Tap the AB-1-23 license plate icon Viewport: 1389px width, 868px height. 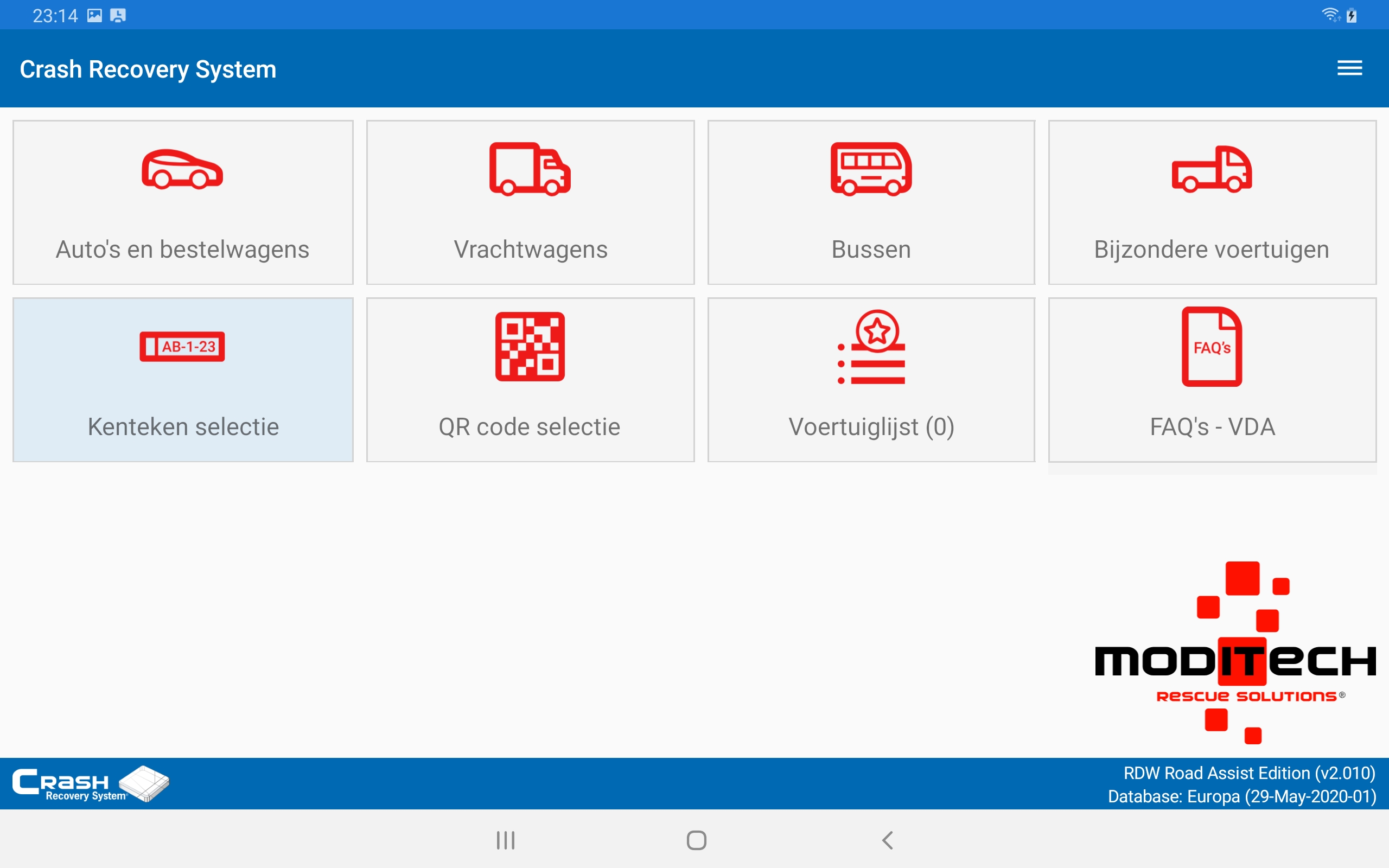(182, 347)
